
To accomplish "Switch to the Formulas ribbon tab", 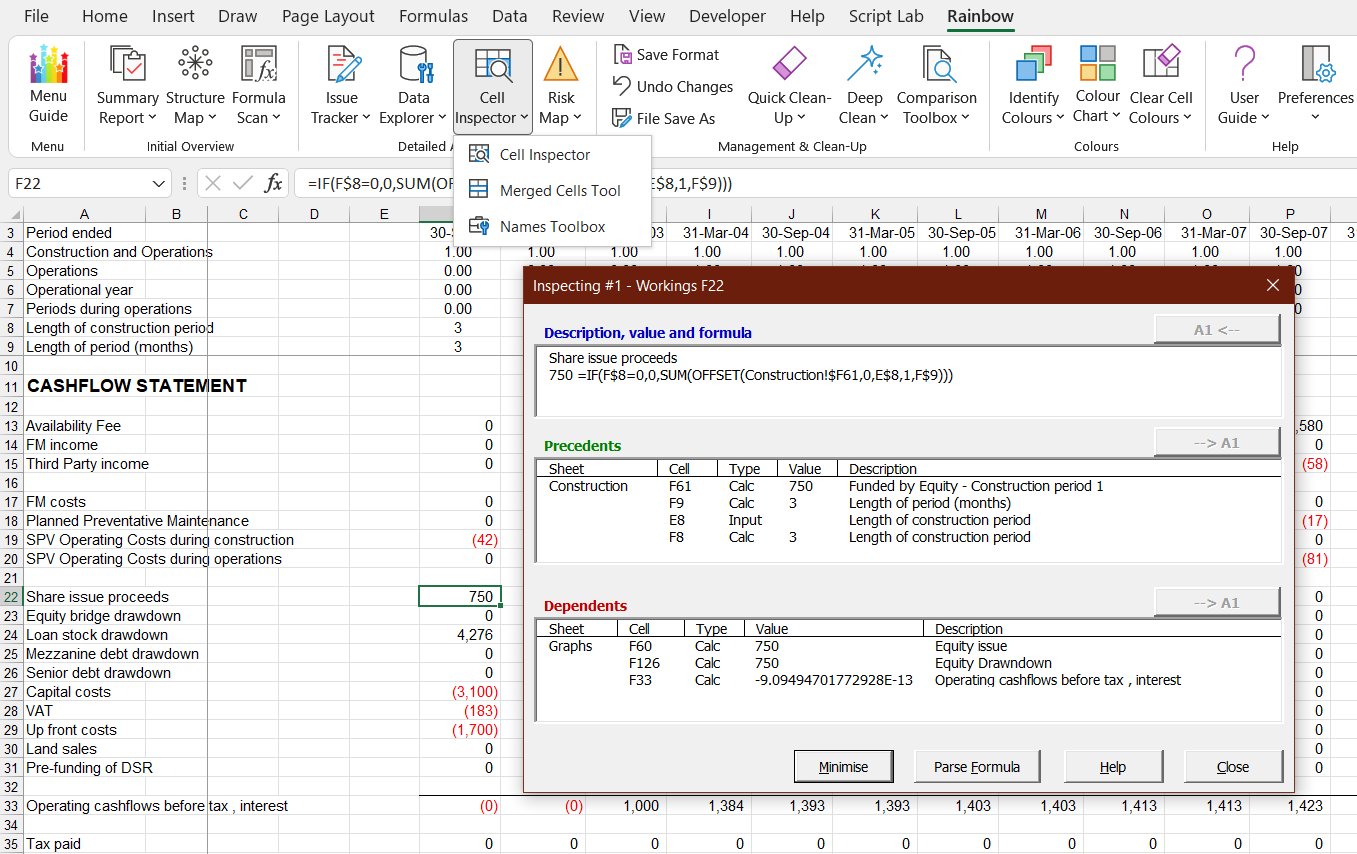I will pyautogui.click(x=433, y=16).
